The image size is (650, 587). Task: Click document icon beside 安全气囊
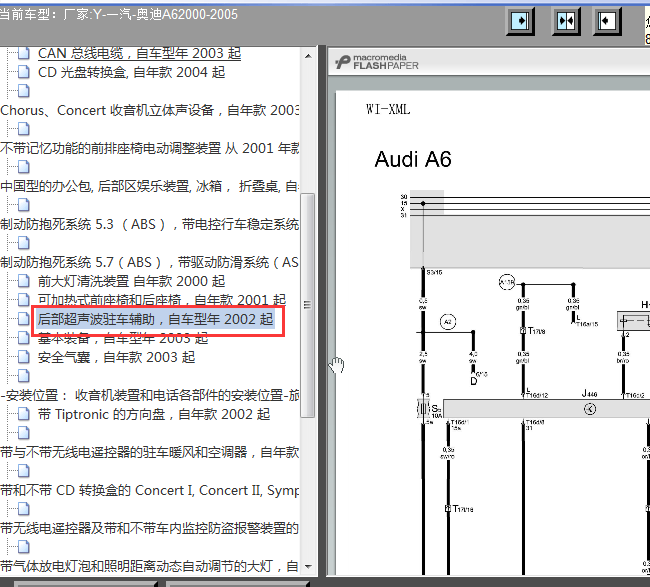[24, 357]
